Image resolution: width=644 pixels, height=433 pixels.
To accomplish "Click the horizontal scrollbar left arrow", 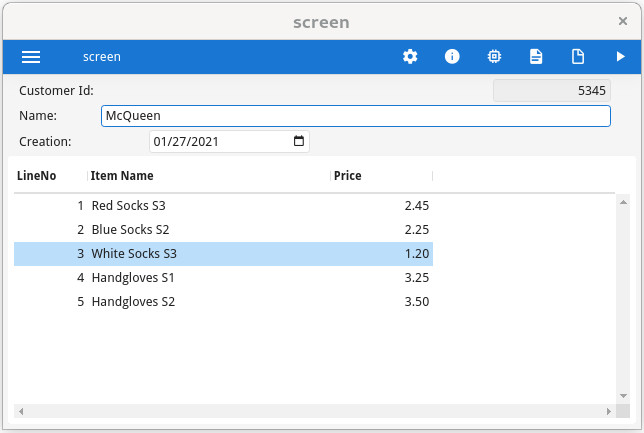I will [x=21, y=411].
